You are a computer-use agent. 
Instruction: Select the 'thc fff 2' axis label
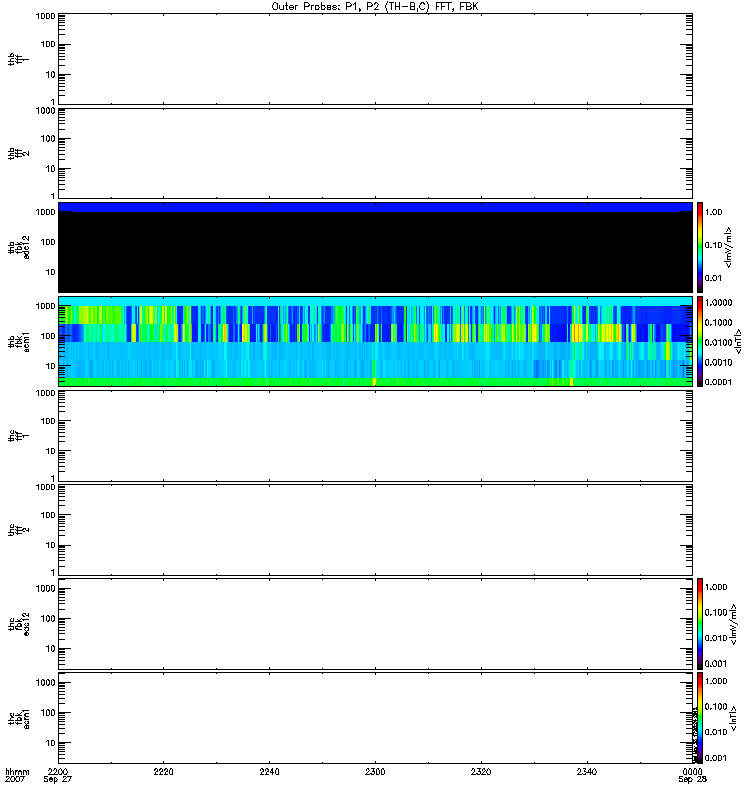(18, 530)
